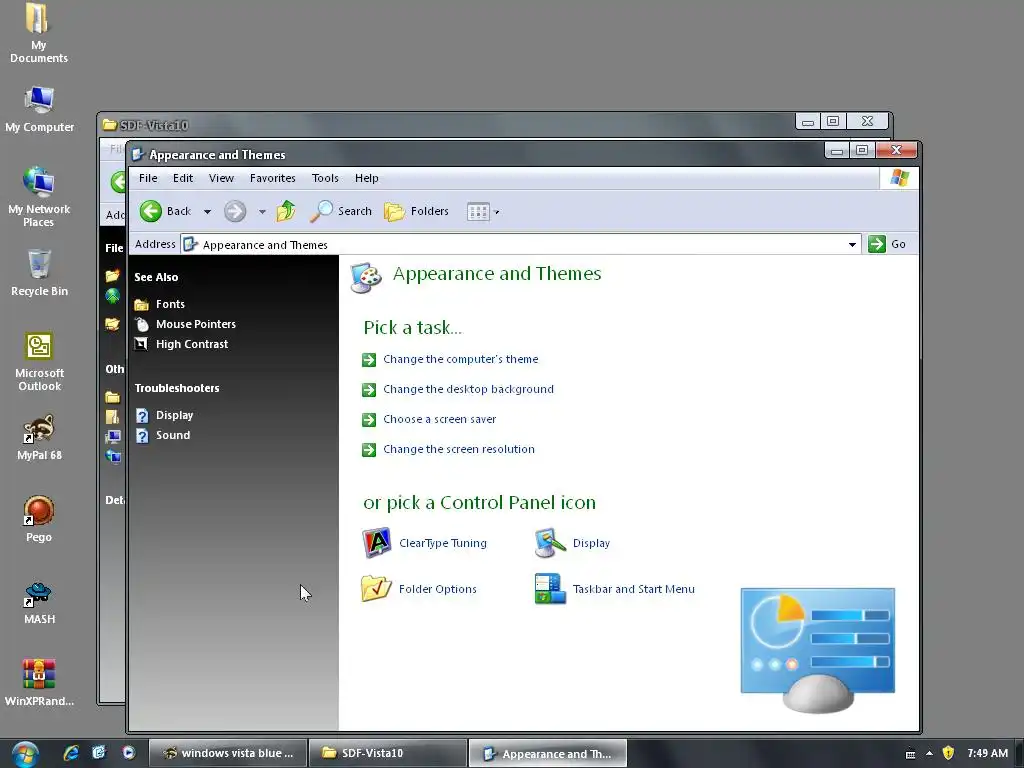Screen dimensions: 1024x768
Task: Expand the Address bar dropdown
Action: 852,244
